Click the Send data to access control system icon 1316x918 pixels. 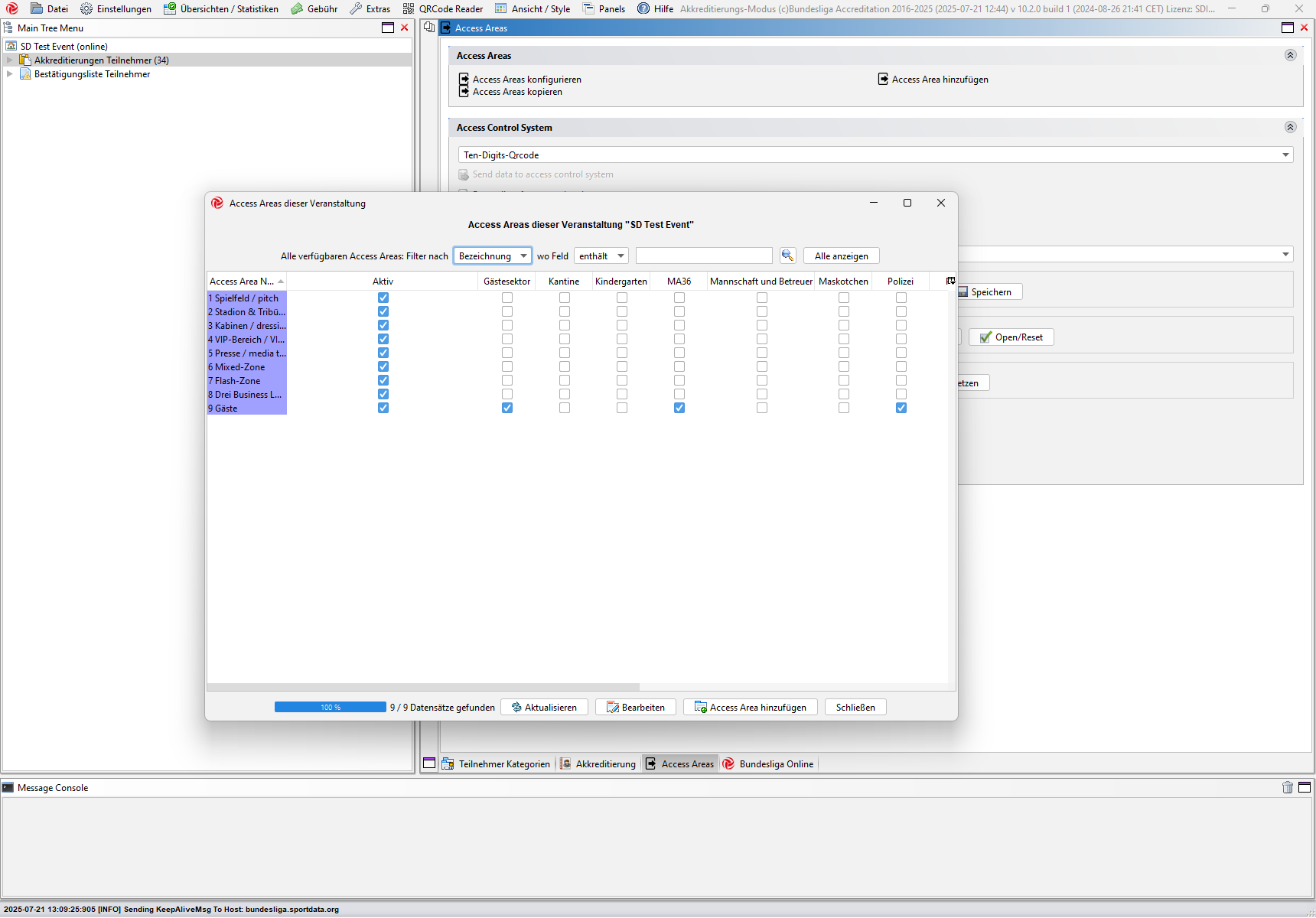(x=464, y=174)
